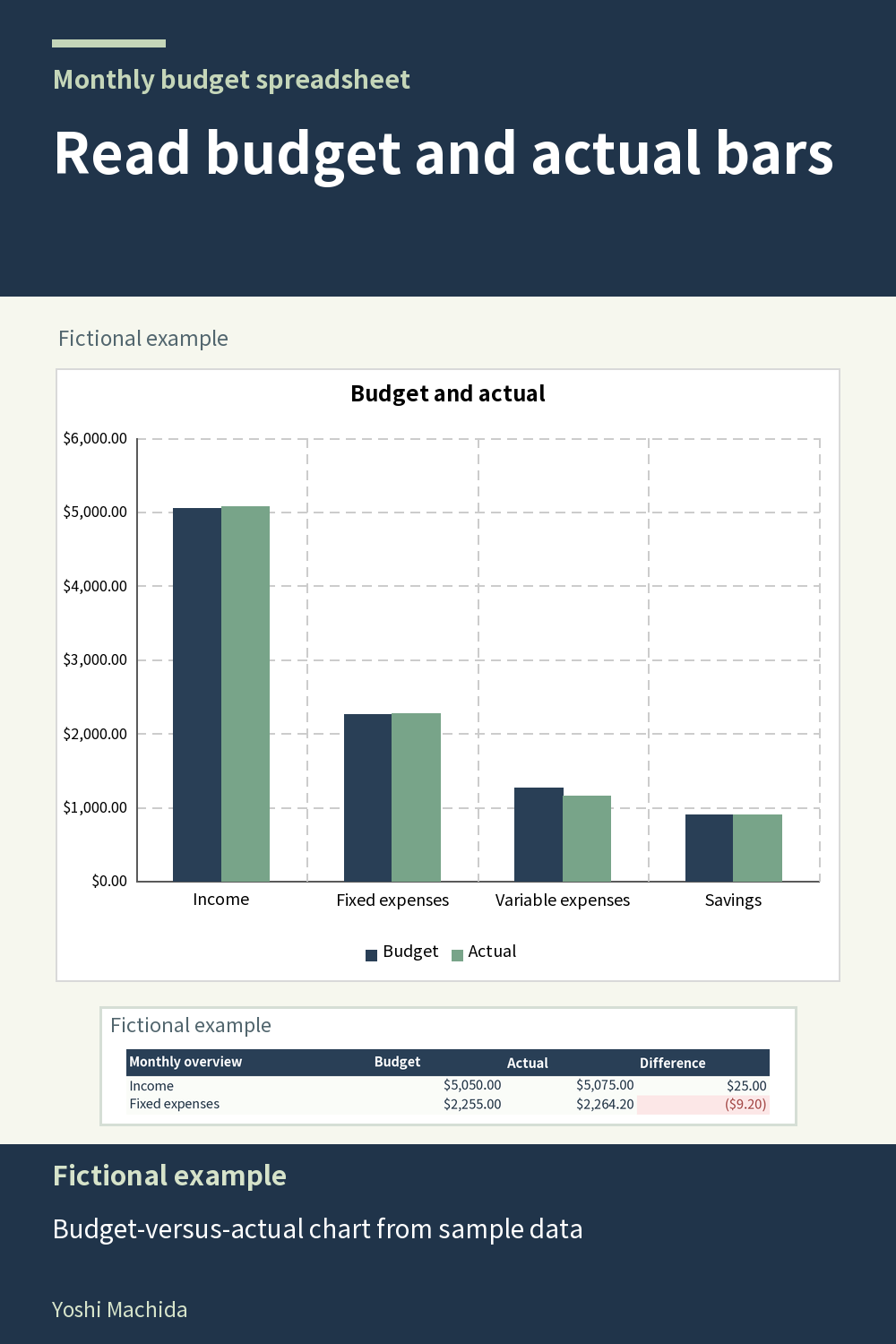The height and width of the screenshot is (1344, 896).
Task: Click the $5,050.00 budget cell
Action: pyautogui.click(x=472, y=1086)
